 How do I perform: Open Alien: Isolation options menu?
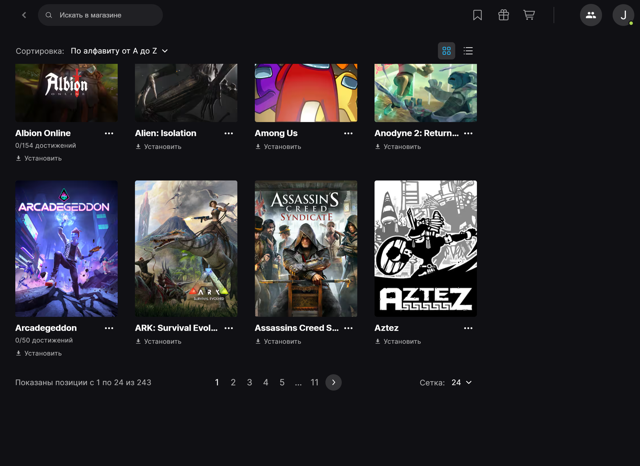pos(229,133)
